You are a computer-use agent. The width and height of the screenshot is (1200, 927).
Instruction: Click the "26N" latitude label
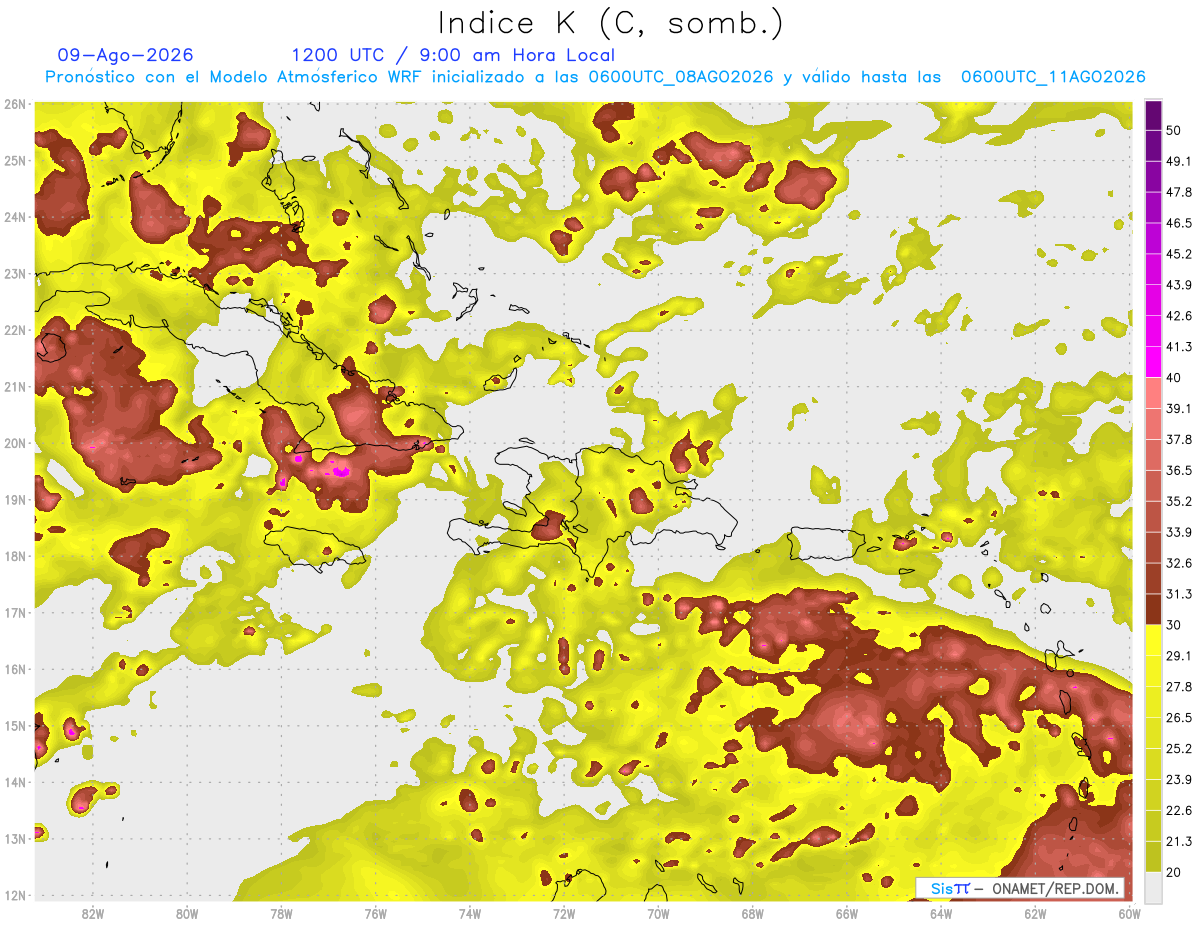point(16,104)
